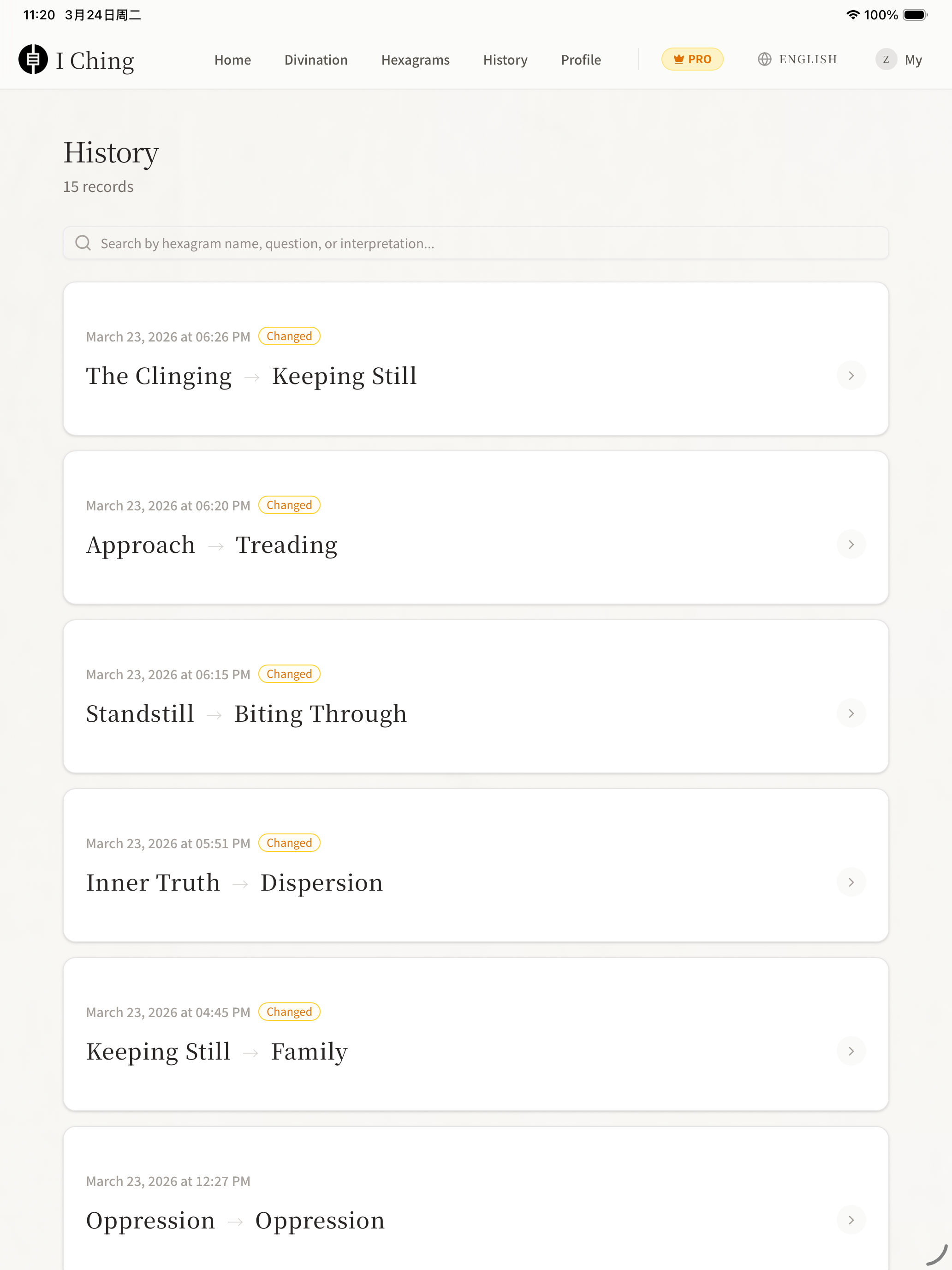Select the Home navigation link
Image resolution: width=952 pixels, height=1270 pixels.
pyautogui.click(x=232, y=60)
